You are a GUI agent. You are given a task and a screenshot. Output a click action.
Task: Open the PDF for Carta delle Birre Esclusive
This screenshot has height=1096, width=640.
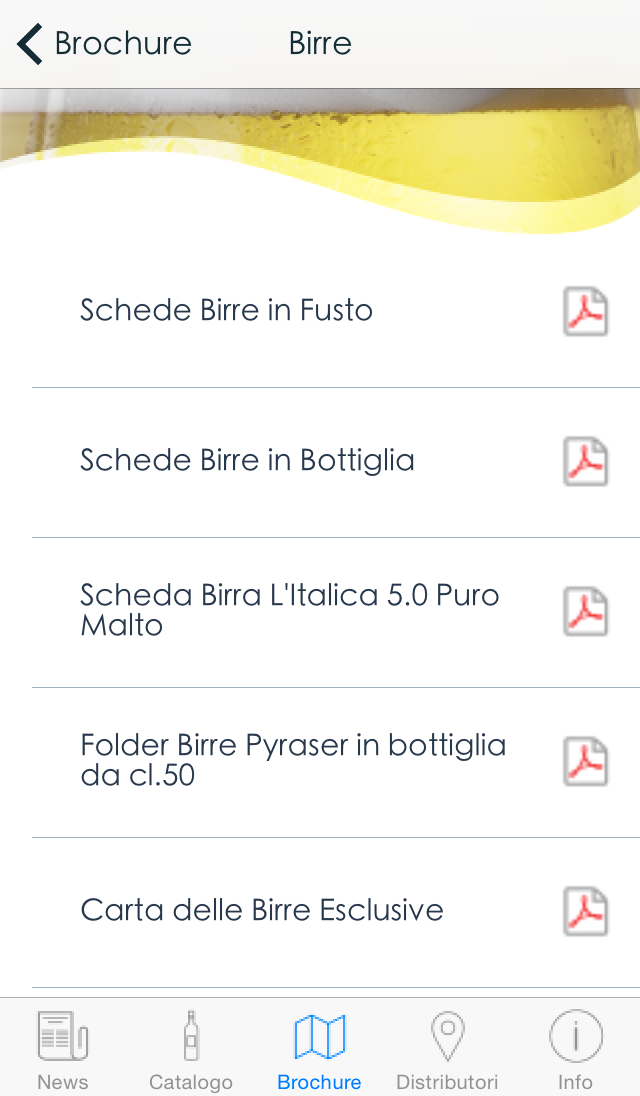[x=585, y=911]
